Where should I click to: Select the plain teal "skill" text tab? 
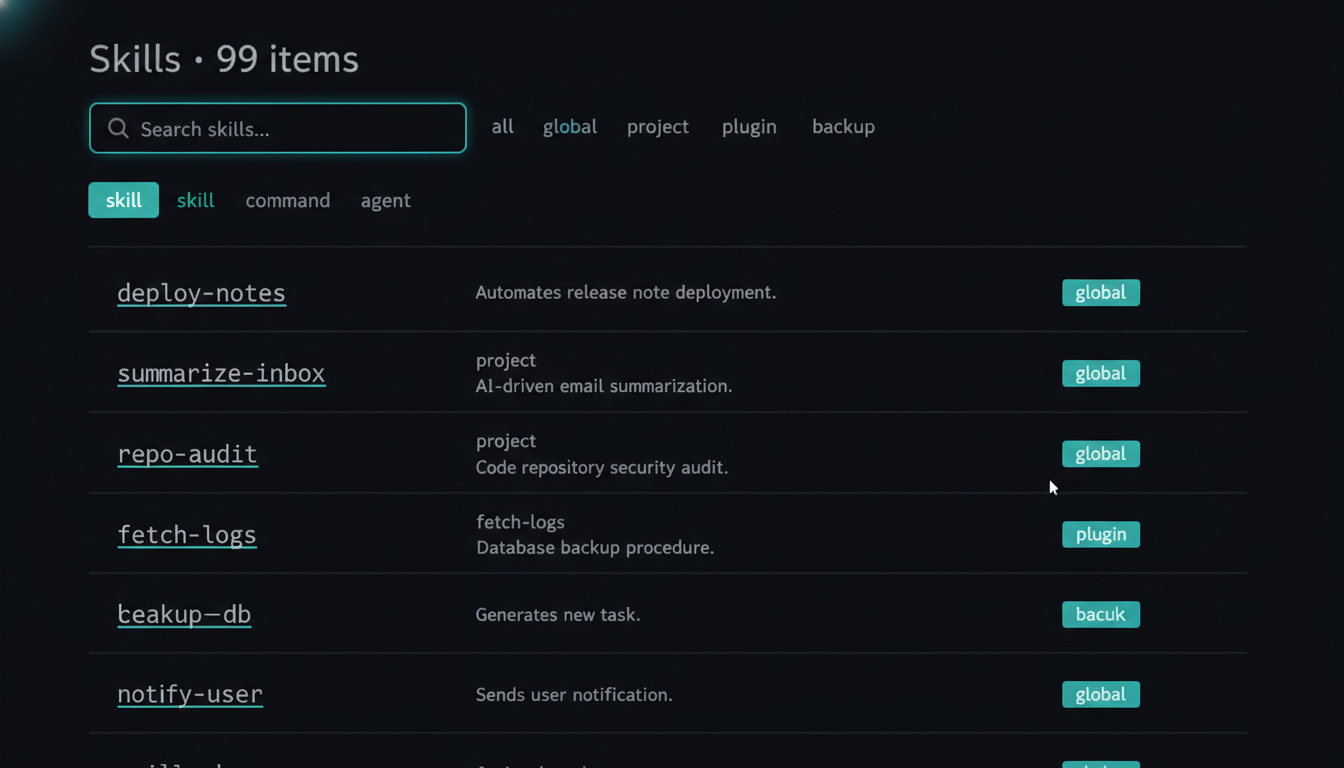[195, 200]
